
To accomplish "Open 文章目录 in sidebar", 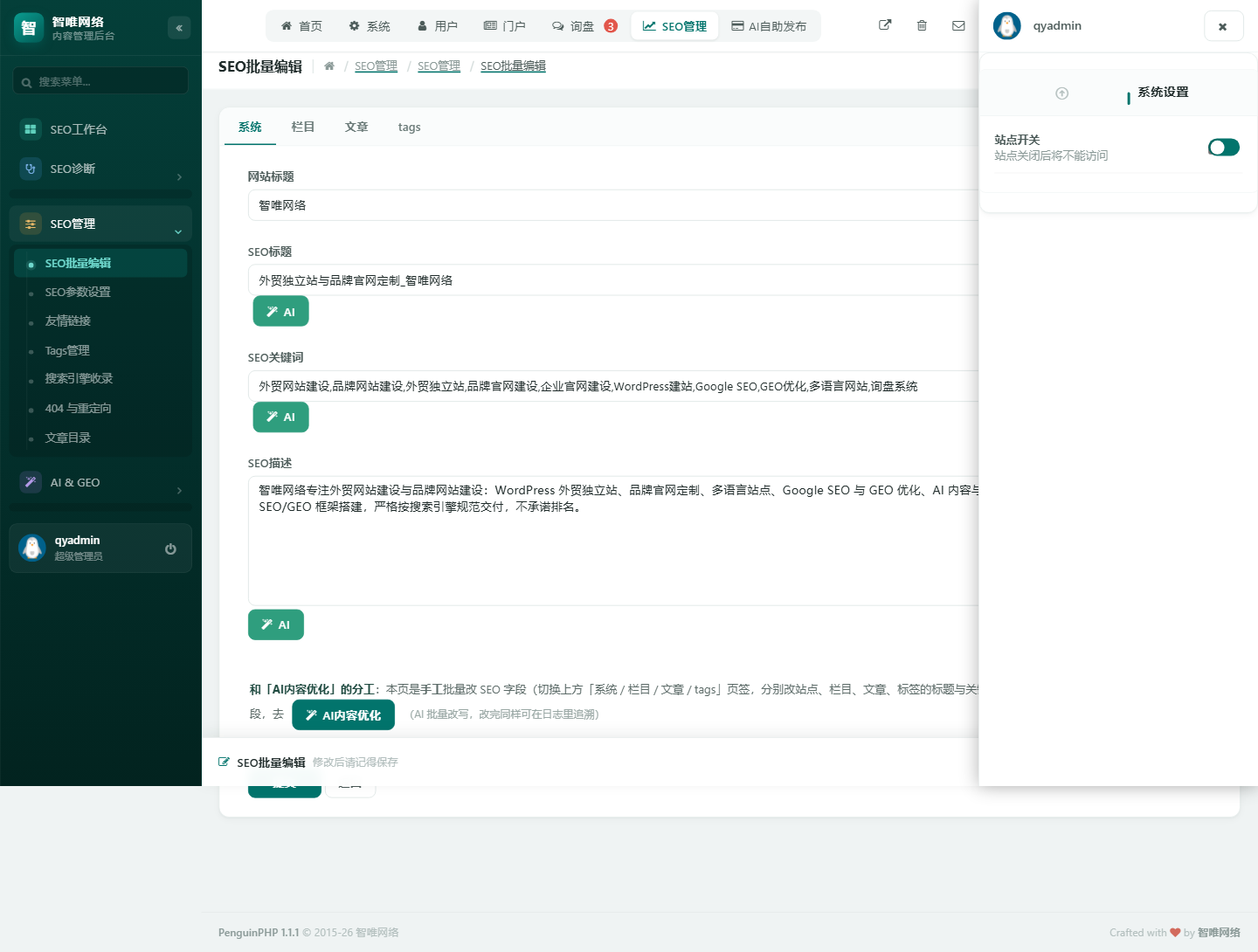I will tap(100, 438).
